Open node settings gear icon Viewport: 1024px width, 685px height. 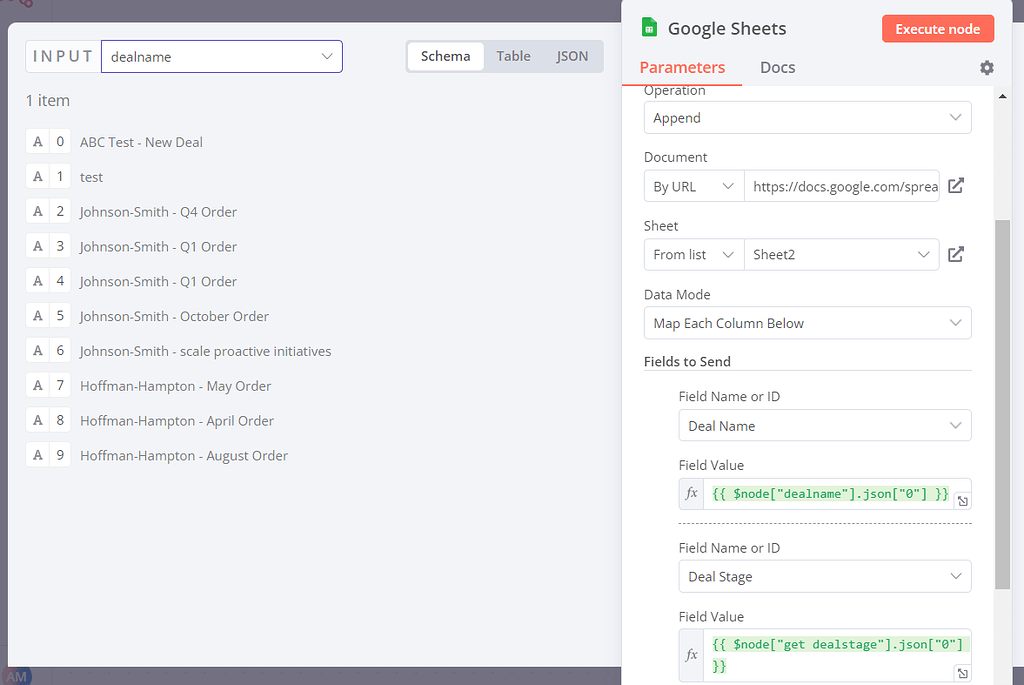click(986, 68)
